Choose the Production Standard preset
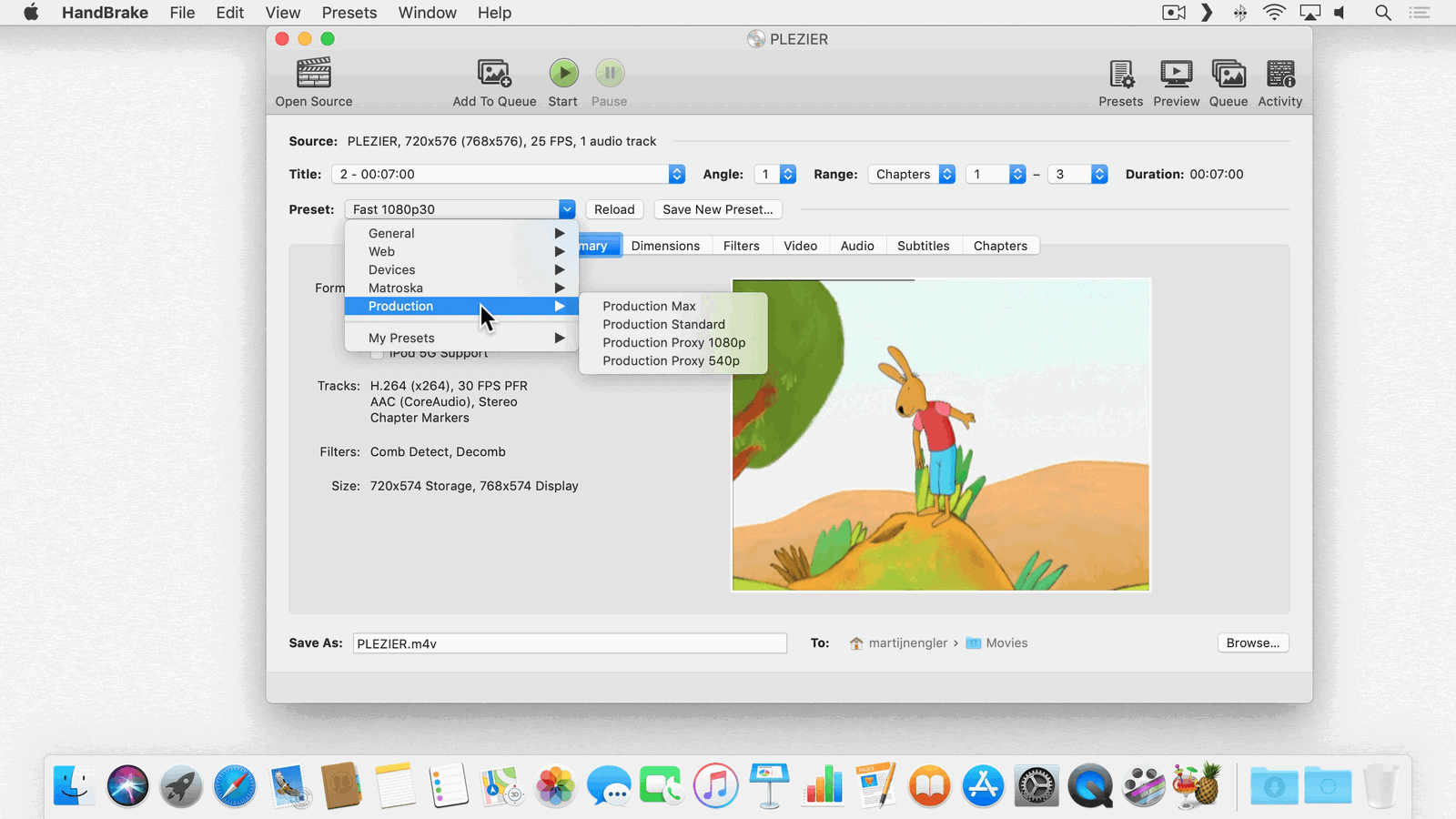This screenshot has height=819, width=1456. (673, 325)
